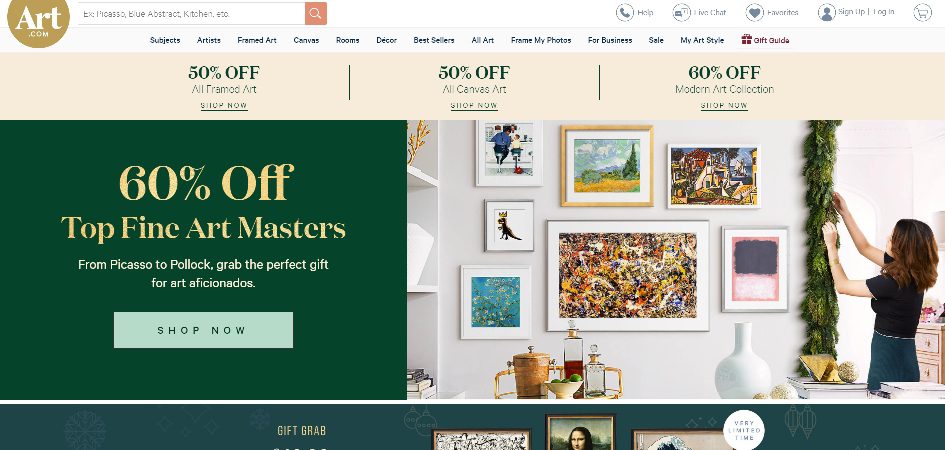Viewport: 945px width, 450px height.
Task: Open Help via the phone icon
Action: [624, 13]
